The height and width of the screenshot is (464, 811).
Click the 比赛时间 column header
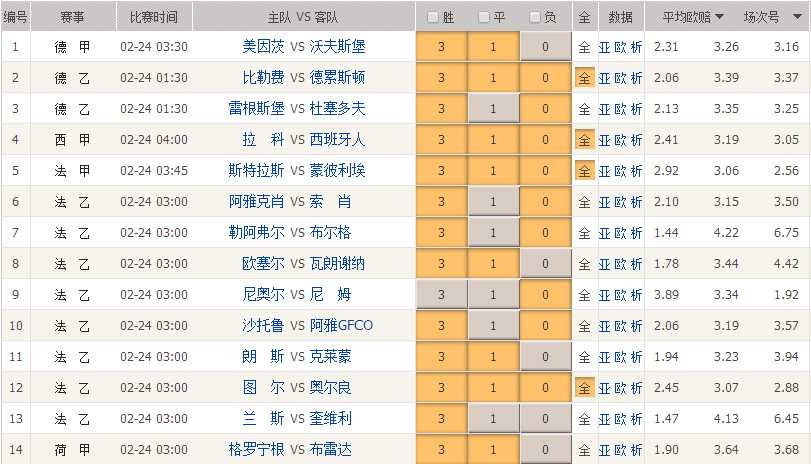pos(154,17)
